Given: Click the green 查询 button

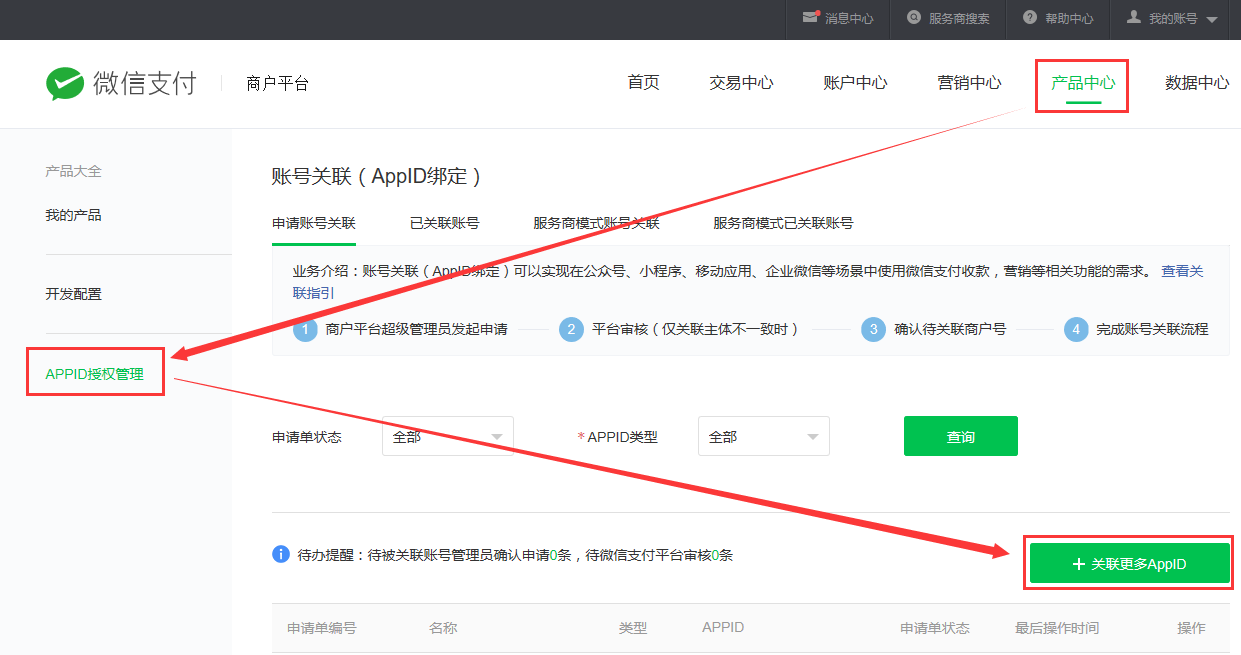Looking at the screenshot, I should (961, 436).
